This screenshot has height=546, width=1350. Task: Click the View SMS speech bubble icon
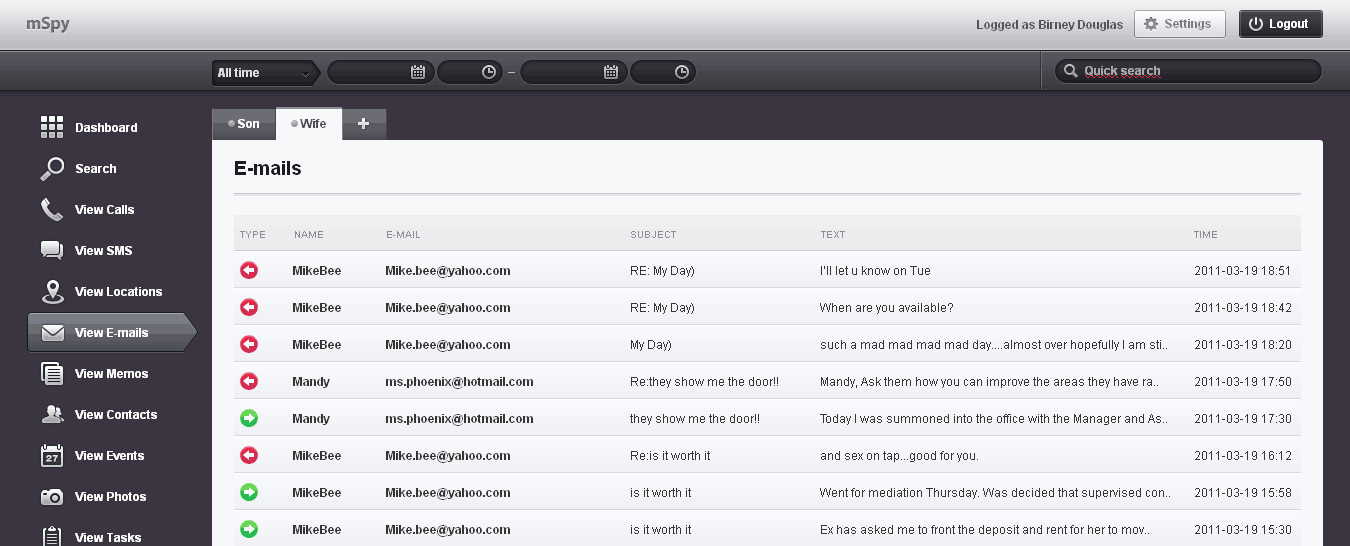(x=52, y=250)
